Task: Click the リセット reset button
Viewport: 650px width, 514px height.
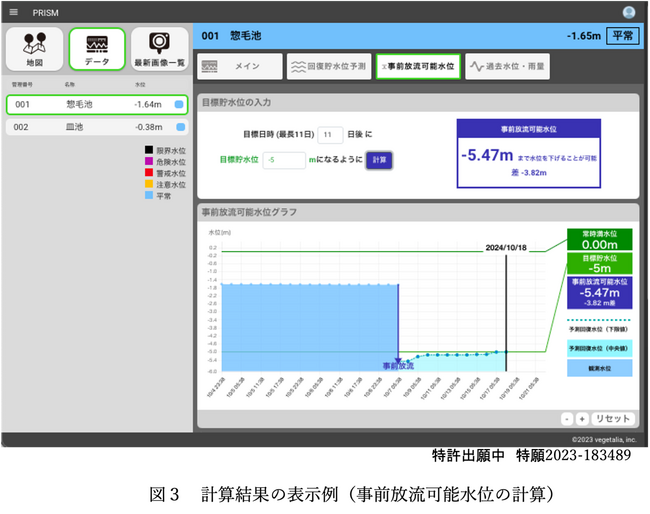Action: pyautogui.click(x=613, y=419)
